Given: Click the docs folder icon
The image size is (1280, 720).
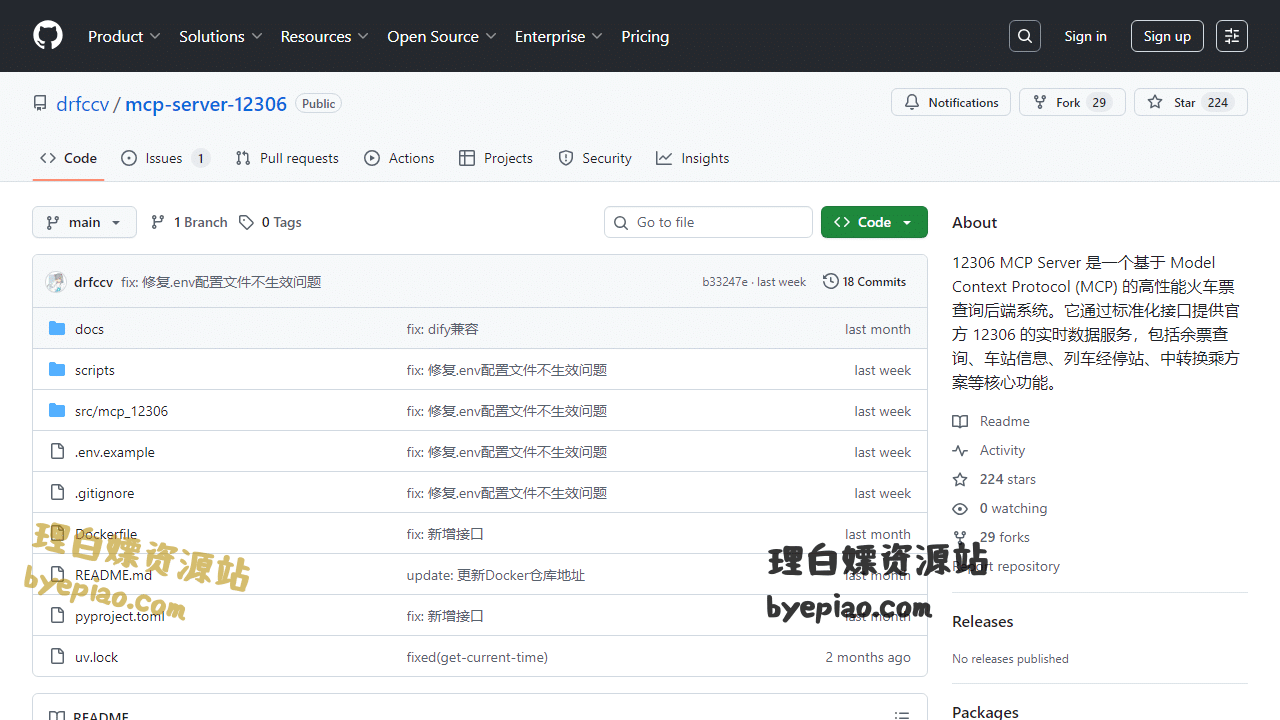Looking at the screenshot, I should (57, 329).
